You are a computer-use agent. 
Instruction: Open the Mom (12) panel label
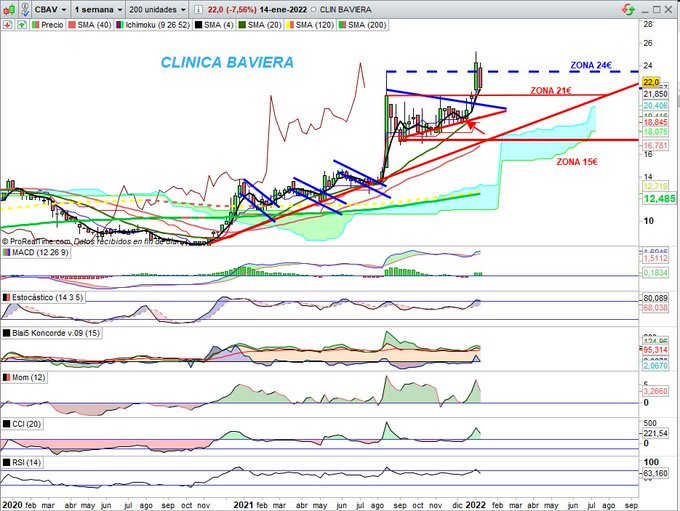[x=24, y=377]
